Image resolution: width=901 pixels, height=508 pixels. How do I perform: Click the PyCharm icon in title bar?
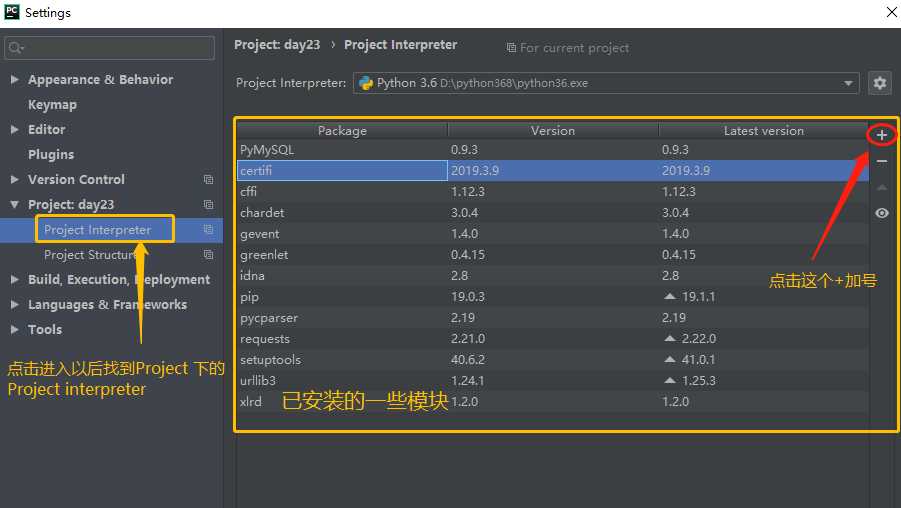click(11, 12)
